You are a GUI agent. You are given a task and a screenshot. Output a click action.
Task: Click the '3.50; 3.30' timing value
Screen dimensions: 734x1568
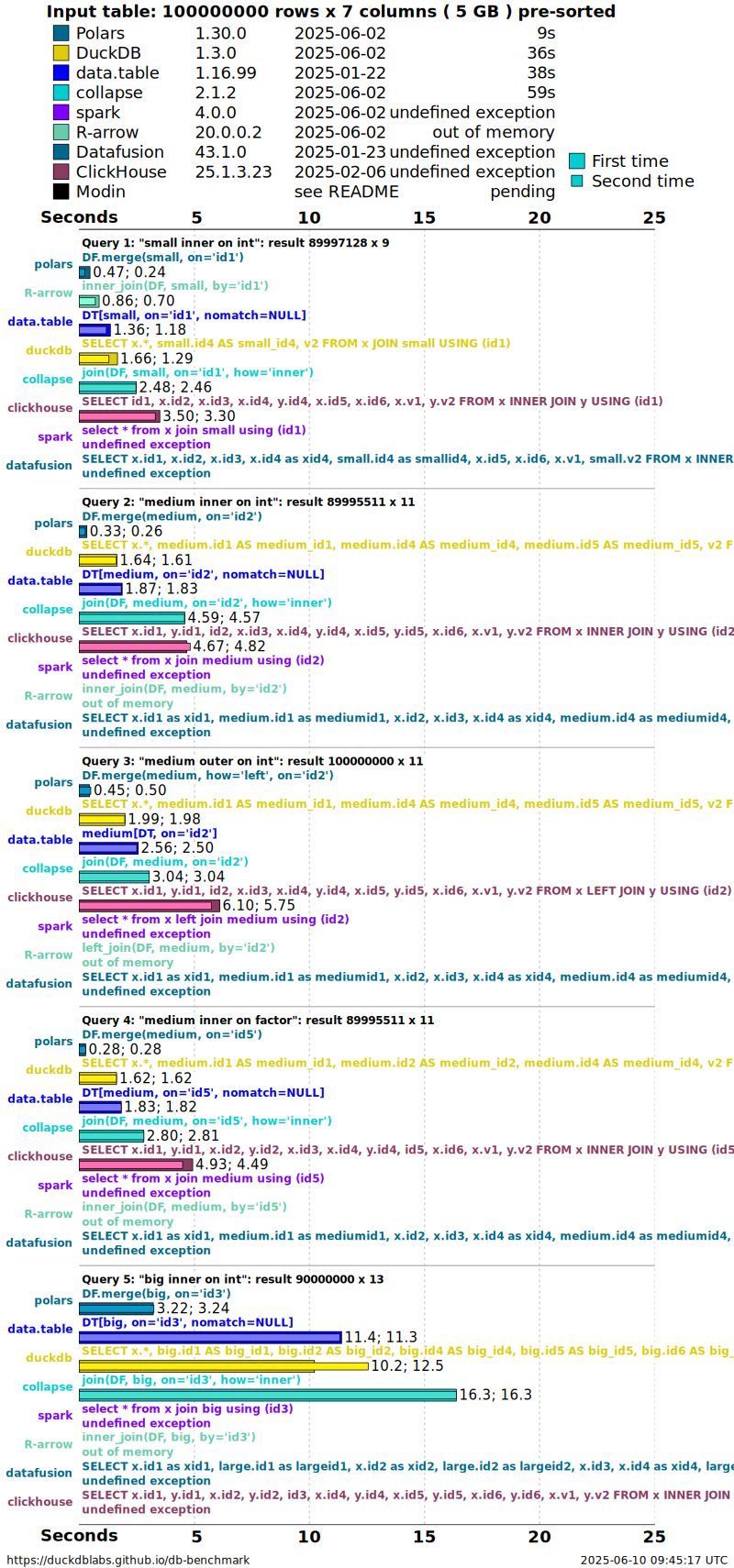tap(199, 416)
